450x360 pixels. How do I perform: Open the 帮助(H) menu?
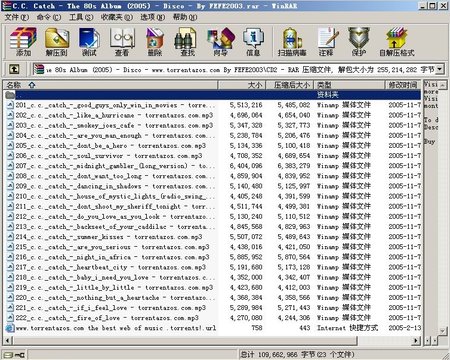(184, 17)
